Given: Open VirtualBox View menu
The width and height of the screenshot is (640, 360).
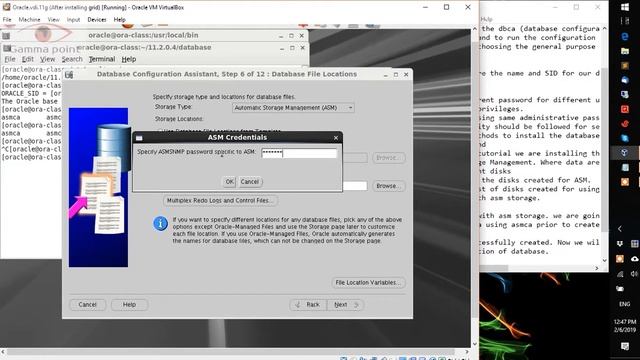Looking at the screenshot, I should [x=53, y=20].
